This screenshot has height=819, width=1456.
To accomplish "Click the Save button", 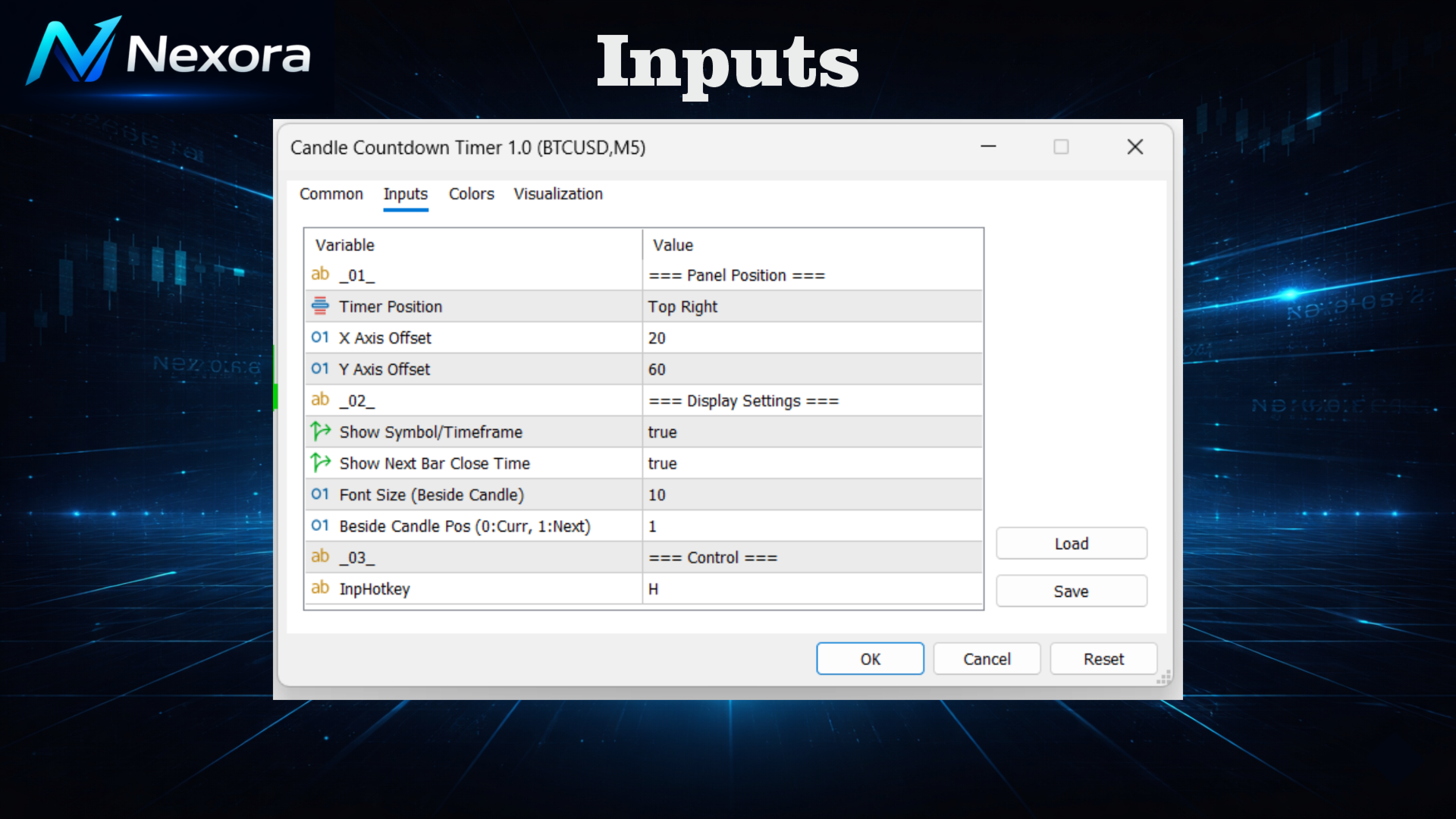I will click(x=1071, y=591).
